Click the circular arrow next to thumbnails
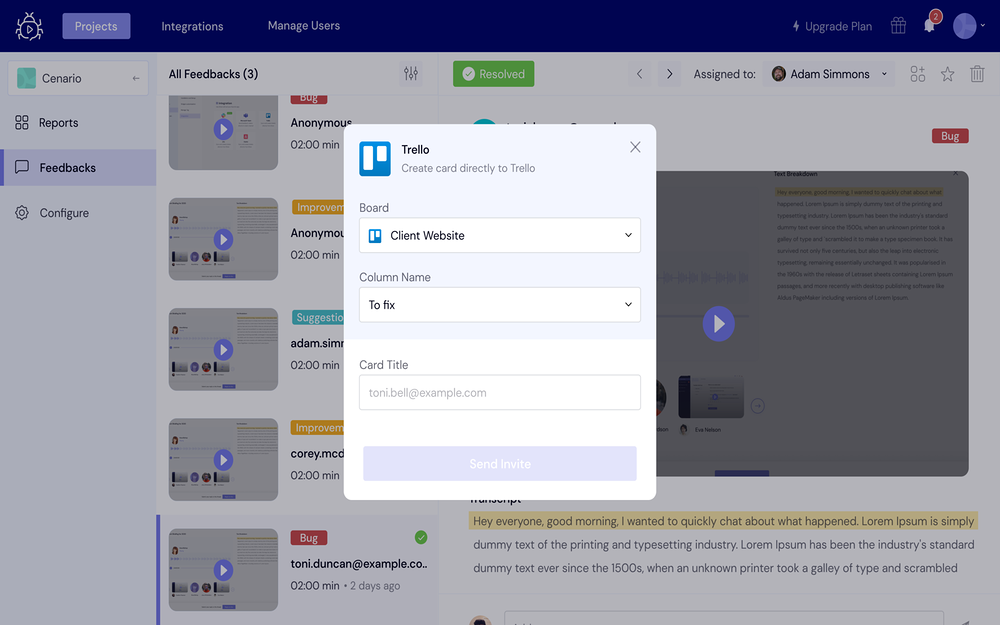1000x625 pixels. [758, 406]
